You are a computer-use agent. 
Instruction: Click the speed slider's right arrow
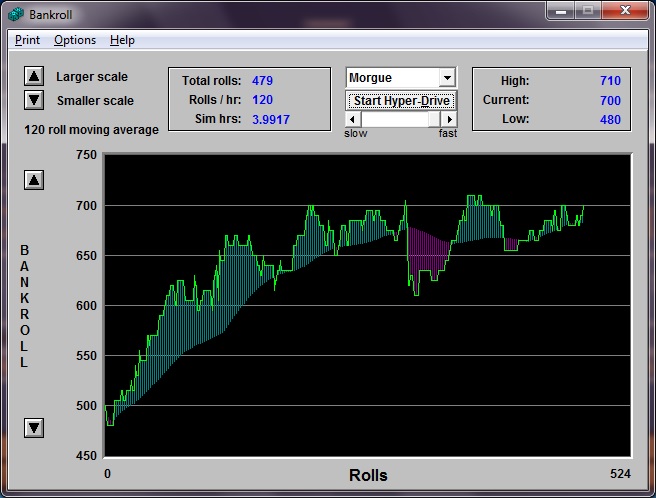click(449, 119)
